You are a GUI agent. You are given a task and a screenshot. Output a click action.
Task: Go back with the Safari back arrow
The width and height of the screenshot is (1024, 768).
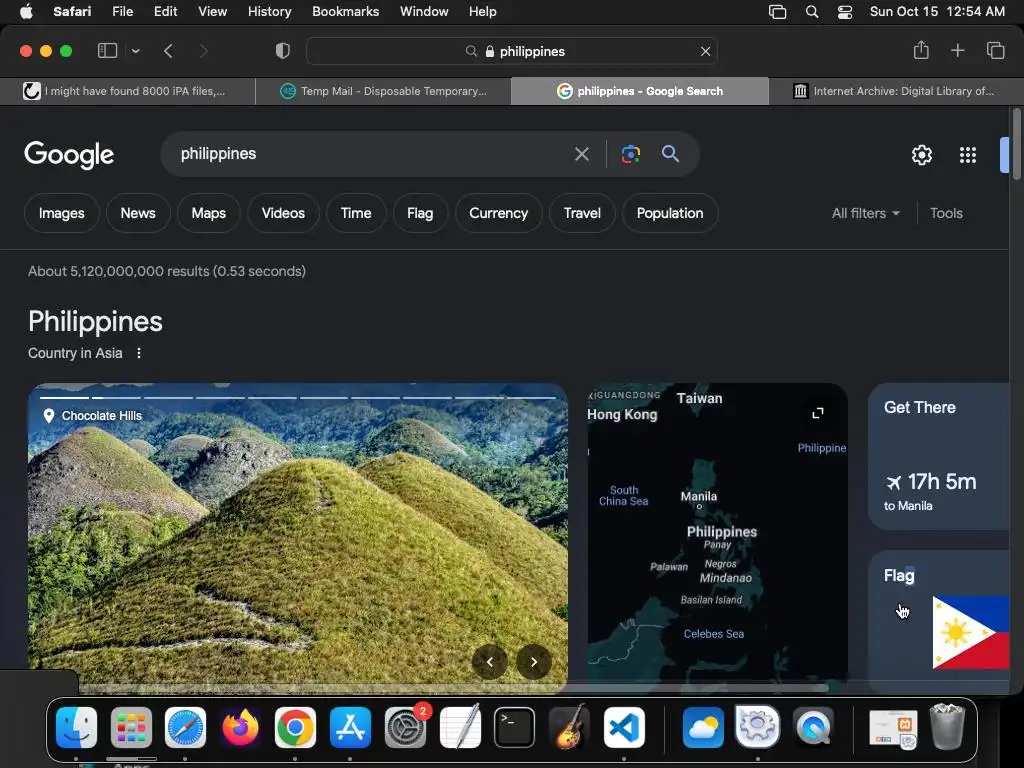[168, 51]
